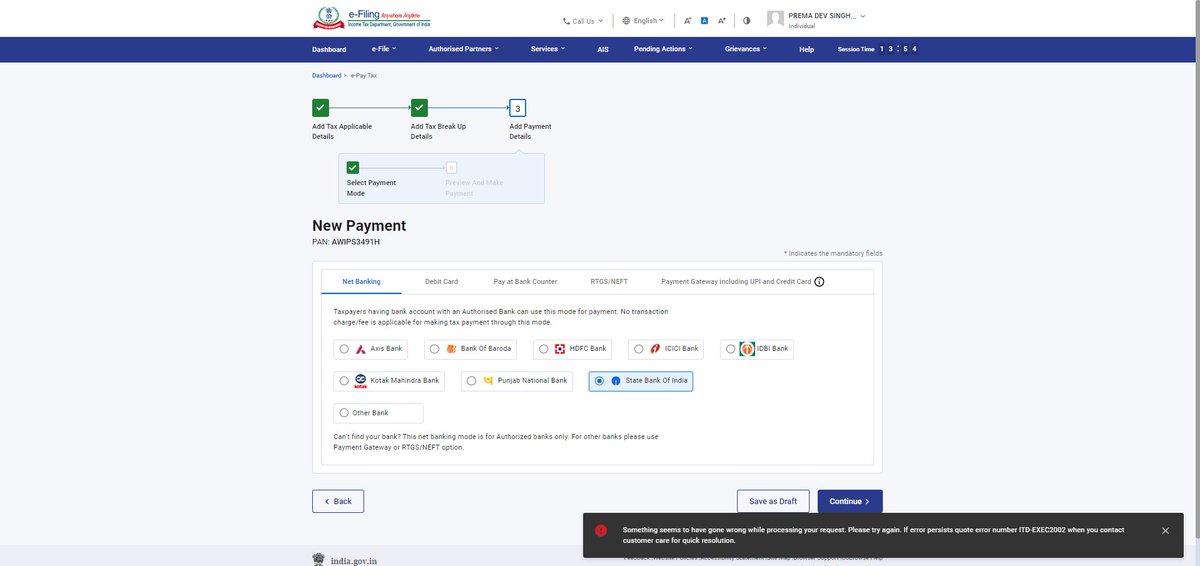Select the ICICI Bank radio button
The width and height of the screenshot is (1200, 566).
638,349
